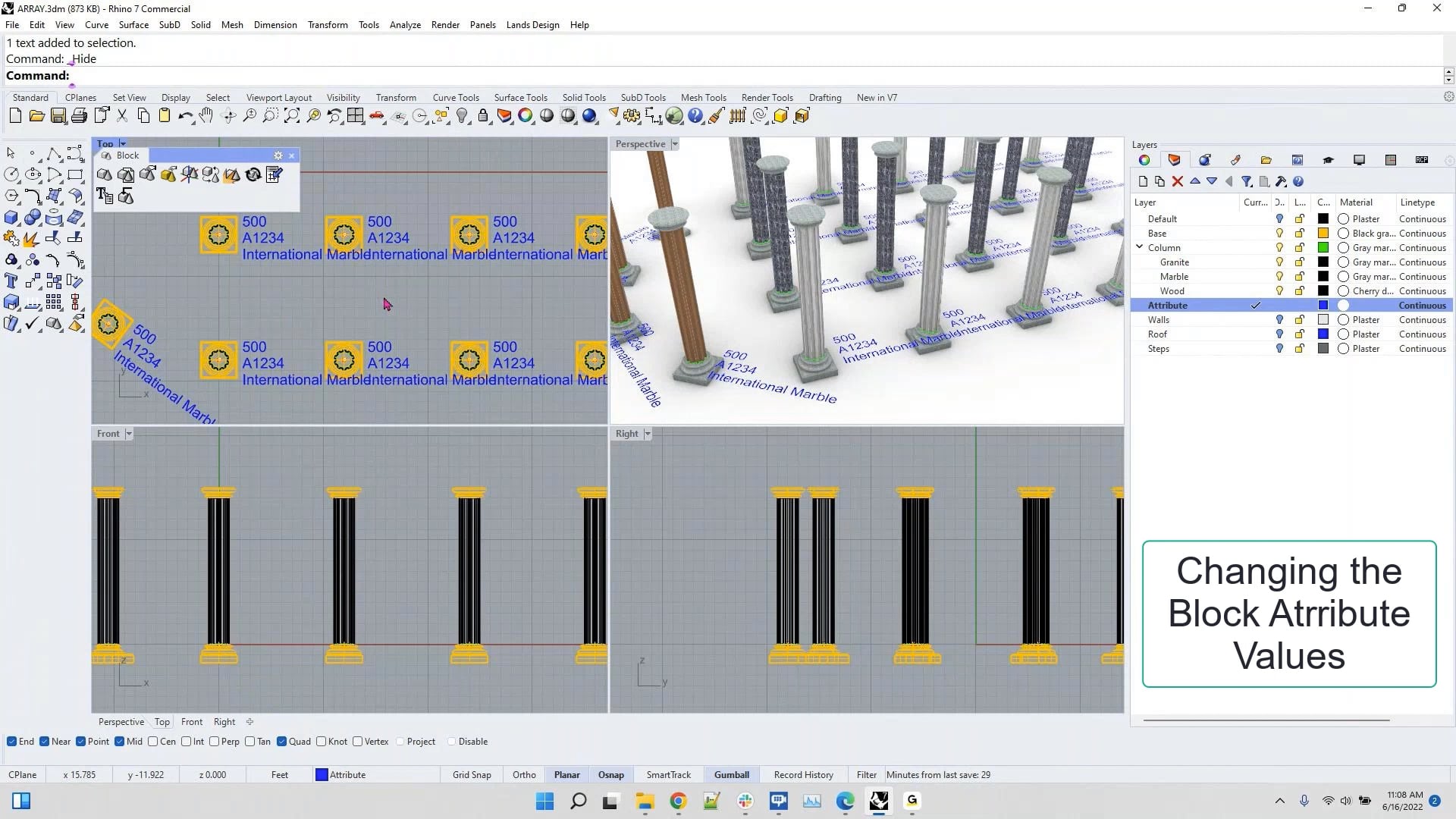Click the New Layer icon in Layers panel
Viewport: 1456px width, 819px height.
pyautogui.click(x=1142, y=181)
